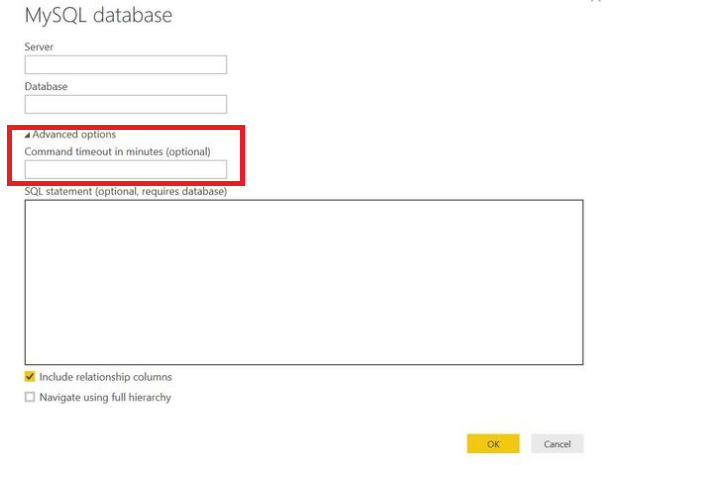
Task: Click inside the SQL statement text area
Action: click(x=304, y=282)
